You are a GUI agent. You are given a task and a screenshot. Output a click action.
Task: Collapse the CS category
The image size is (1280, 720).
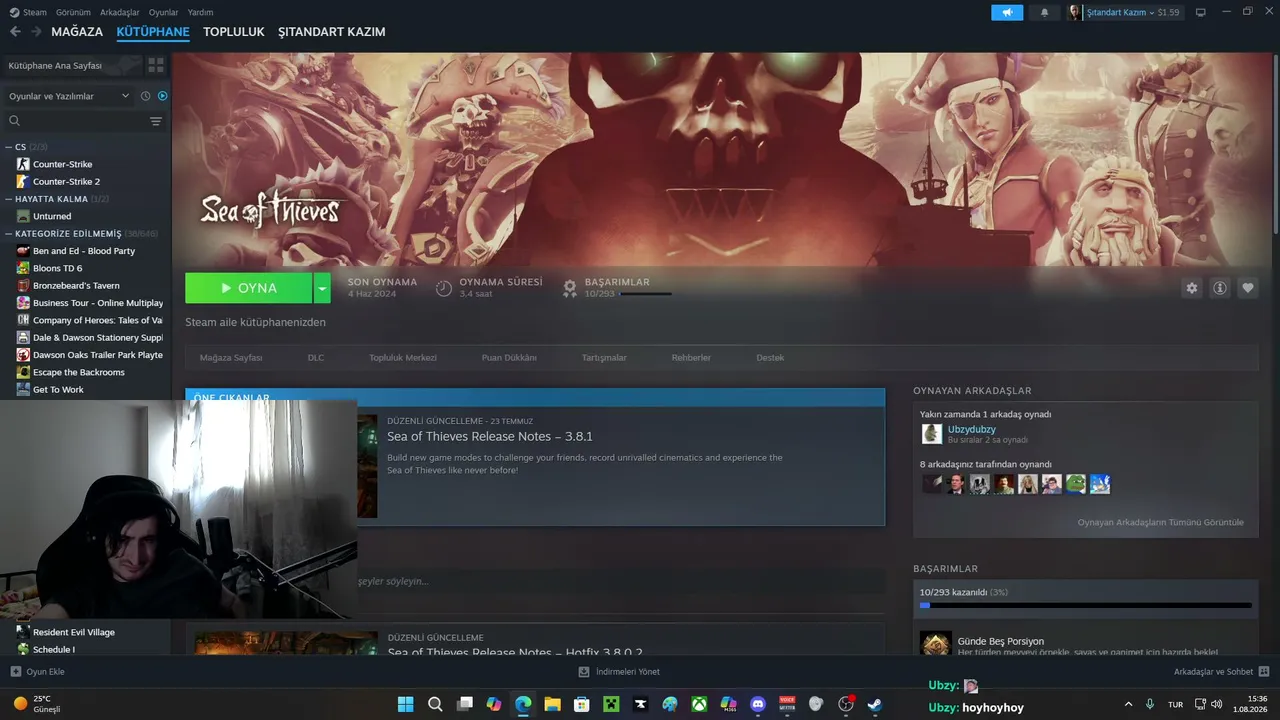pyautogui.click(x=9, y=147)
